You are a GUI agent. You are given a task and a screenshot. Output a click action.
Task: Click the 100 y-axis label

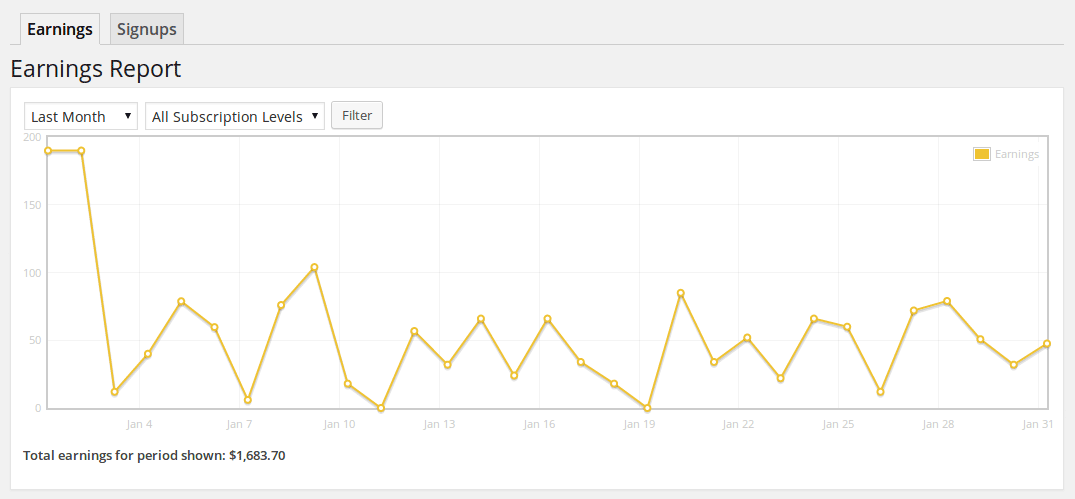[x=32, y=273]
